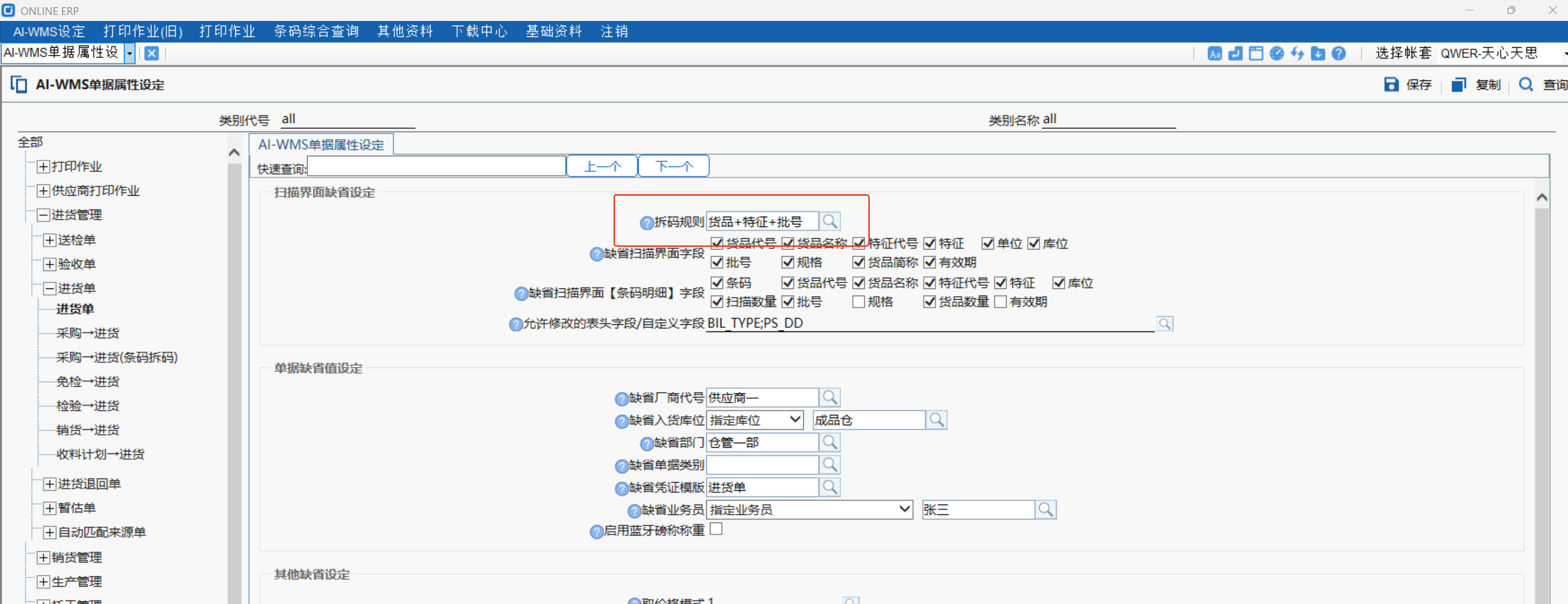
Task: Expand the 销货管理 tree node
Action: (x=43, y=557)
